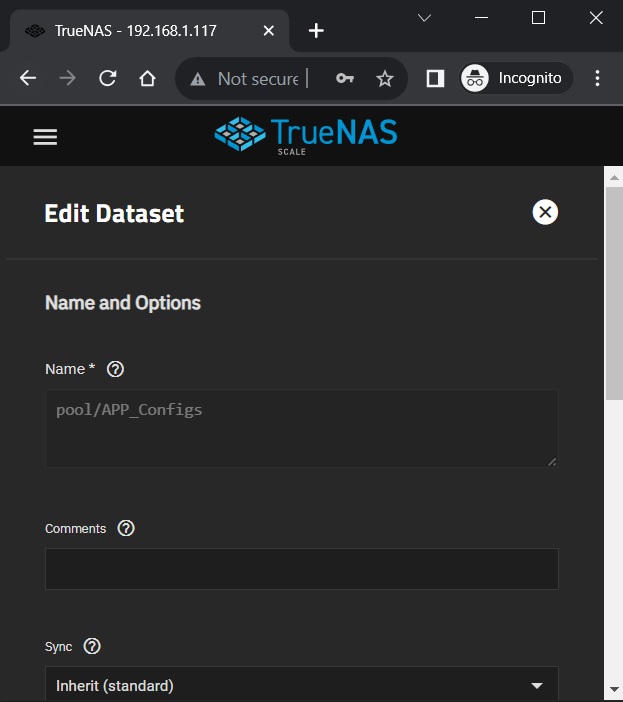
Task: Show help for the Sync option
Action: (x=92, y=646)
